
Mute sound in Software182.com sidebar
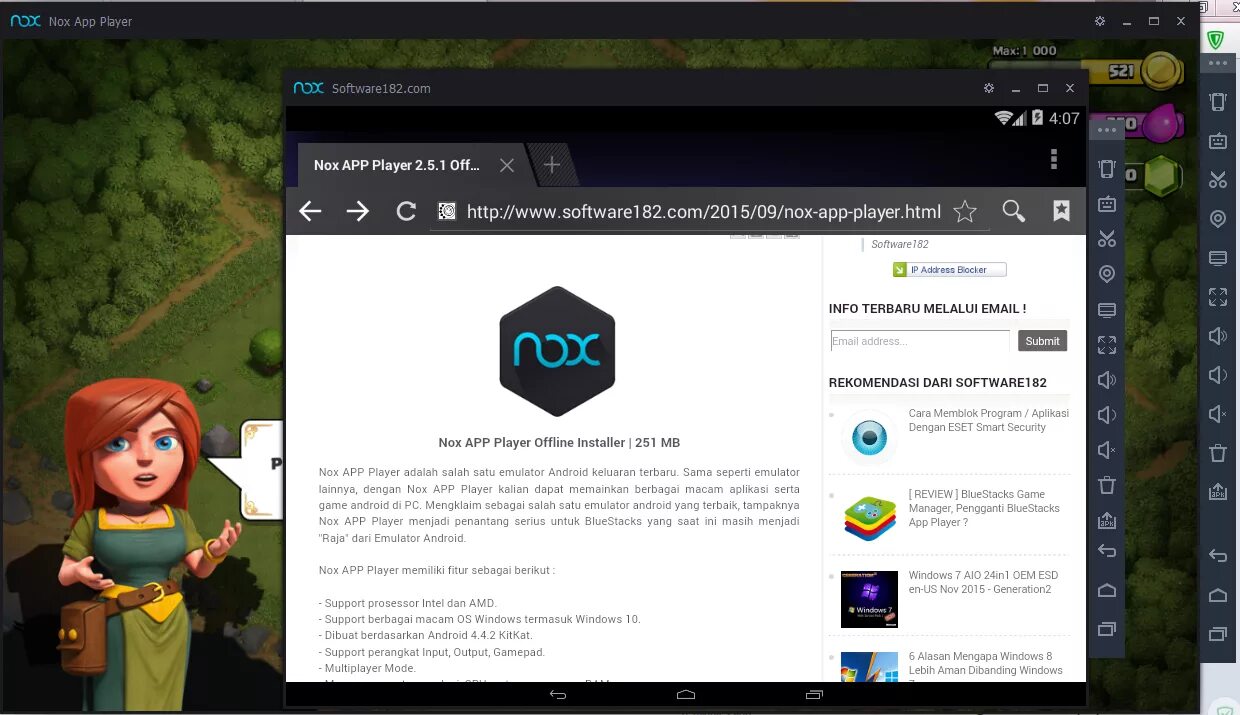click(1107, 450)
